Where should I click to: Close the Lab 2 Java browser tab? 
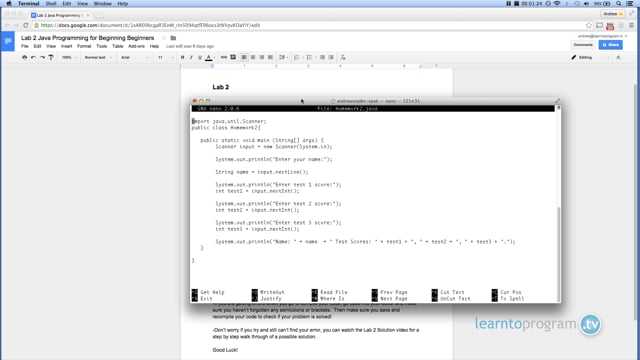pos(88,16)
